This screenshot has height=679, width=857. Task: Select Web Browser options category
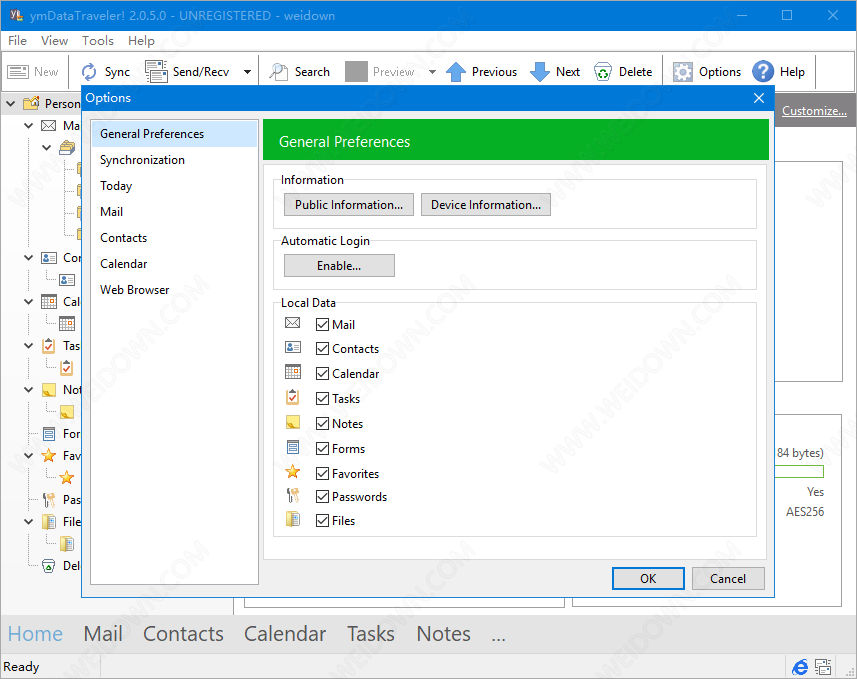tap(174, 290)
